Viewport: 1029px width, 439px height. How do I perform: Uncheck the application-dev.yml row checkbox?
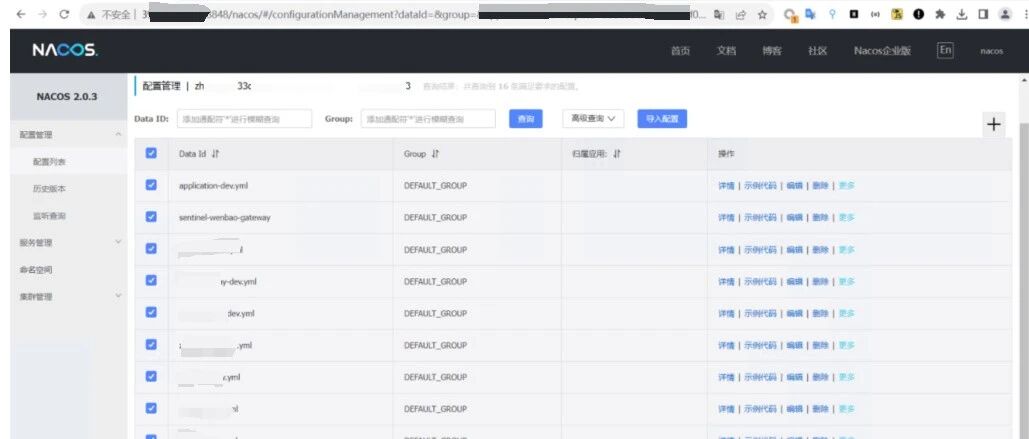[152, 185]
